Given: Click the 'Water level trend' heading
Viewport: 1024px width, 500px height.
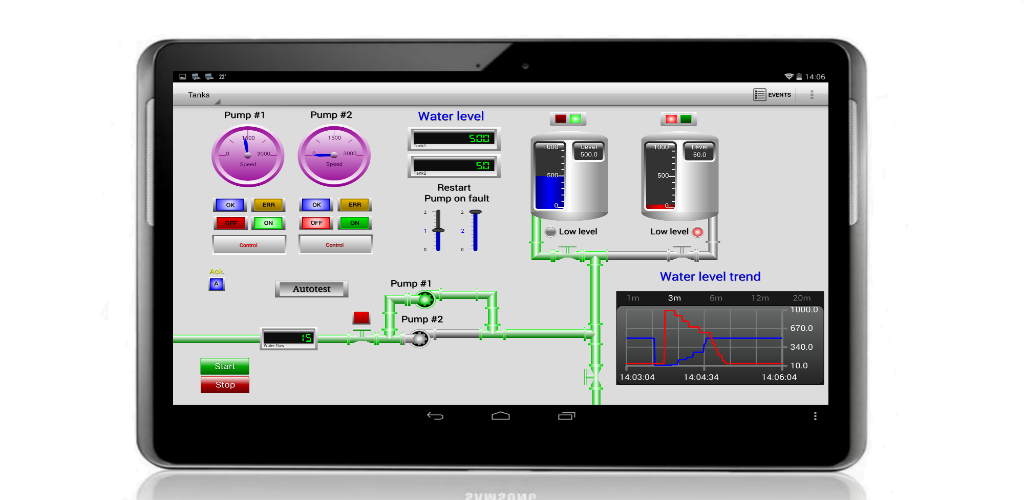Looking at the screenshot, I should click(x=710, y=277).
